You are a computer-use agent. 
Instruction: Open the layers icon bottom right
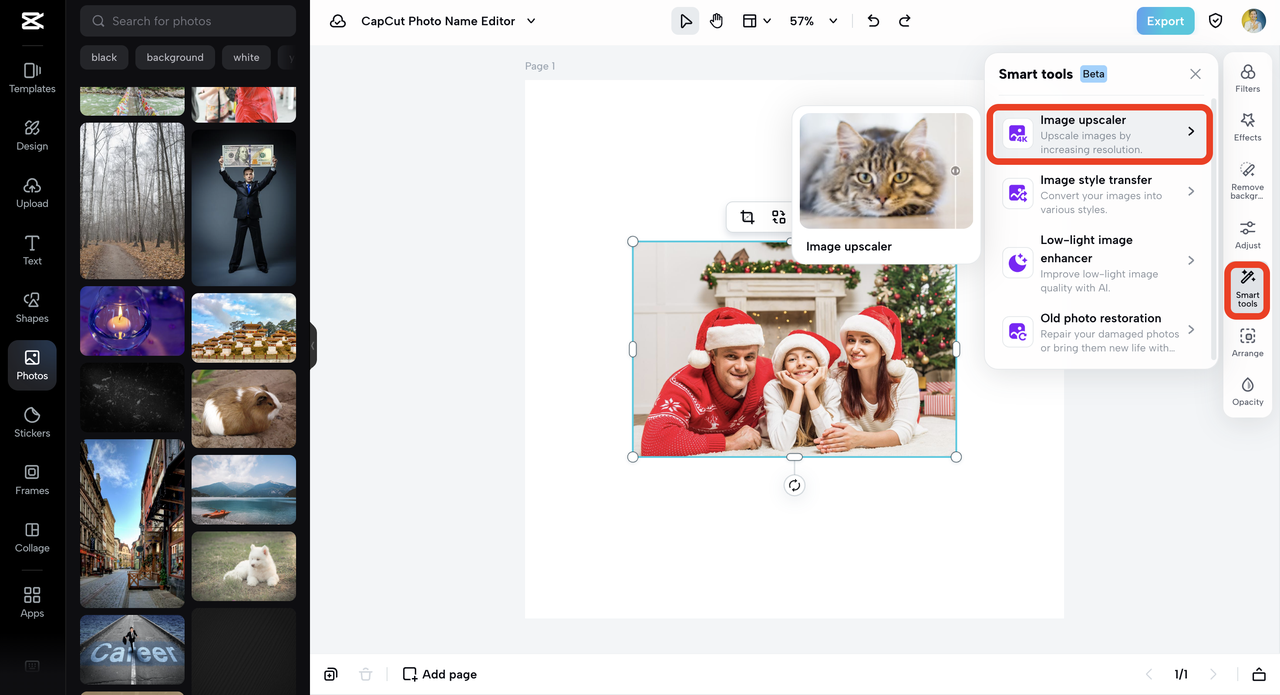point(1259,674)
